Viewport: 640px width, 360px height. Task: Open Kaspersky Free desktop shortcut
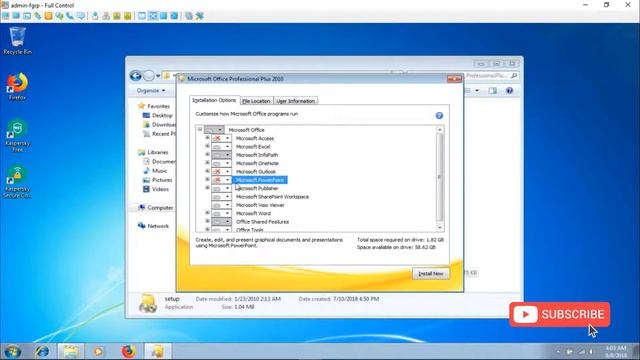[x=17, y=135]
